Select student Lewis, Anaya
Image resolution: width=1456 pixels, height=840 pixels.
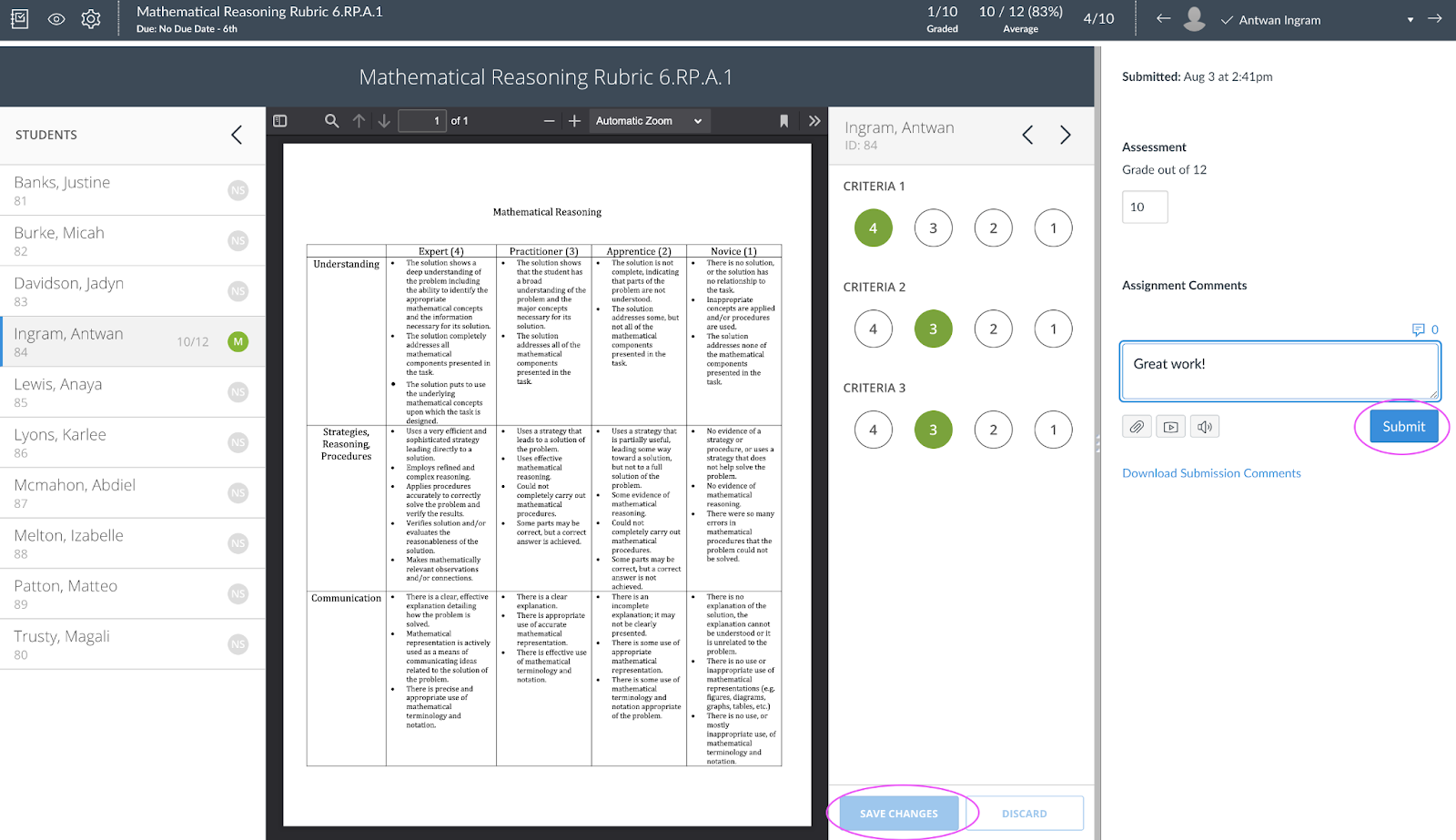pyautogui.click(x=133, y=392)
